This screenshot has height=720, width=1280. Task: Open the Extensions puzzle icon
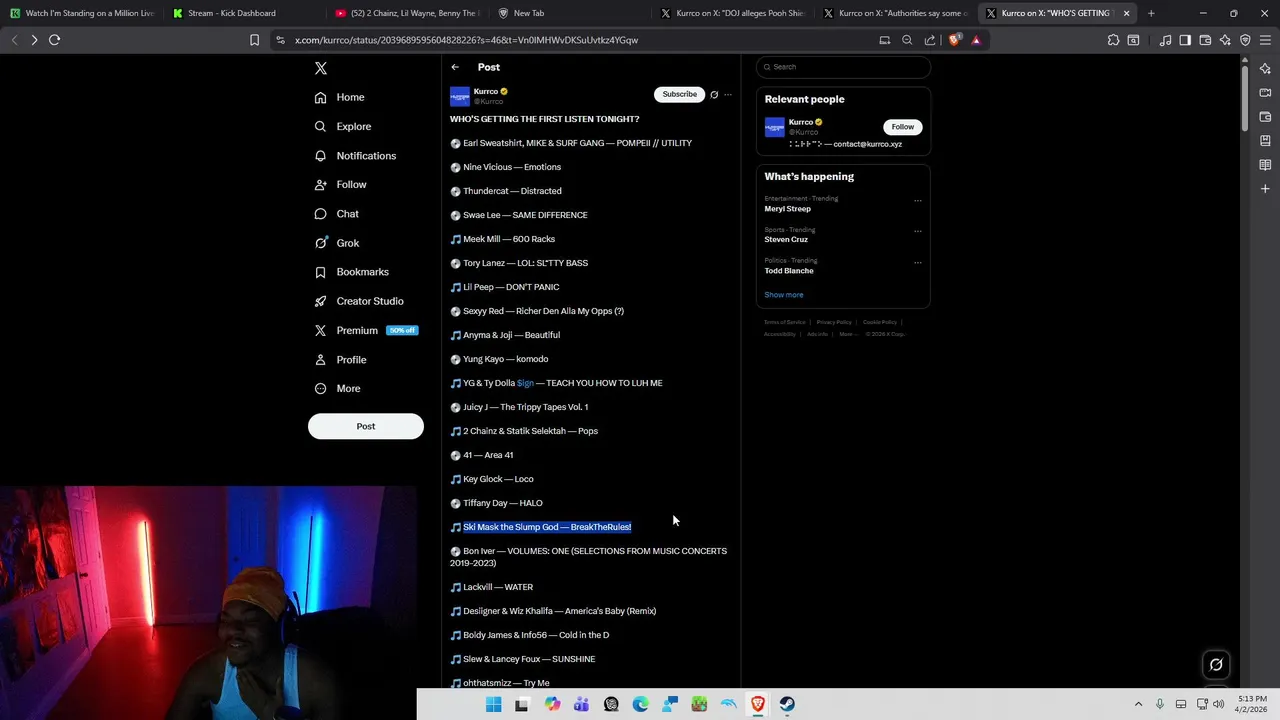tap(1113, 40)
